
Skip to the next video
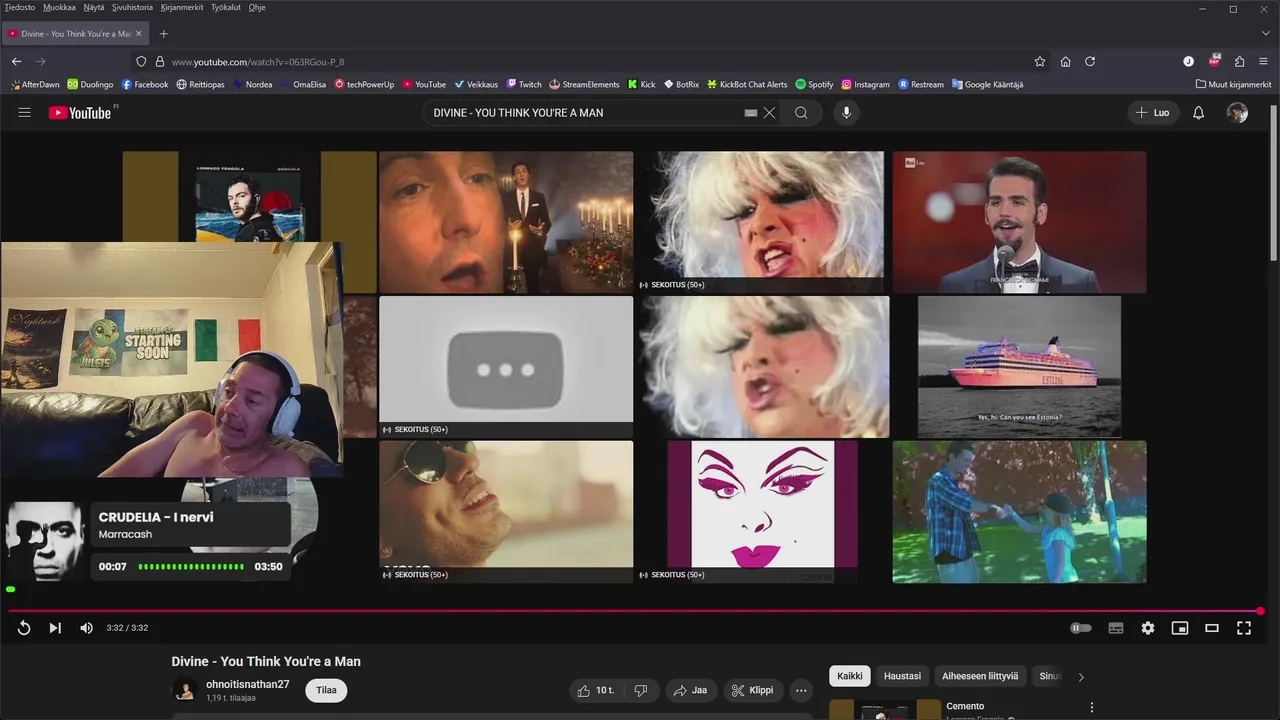pyautogui.click(x=55, y=628)
